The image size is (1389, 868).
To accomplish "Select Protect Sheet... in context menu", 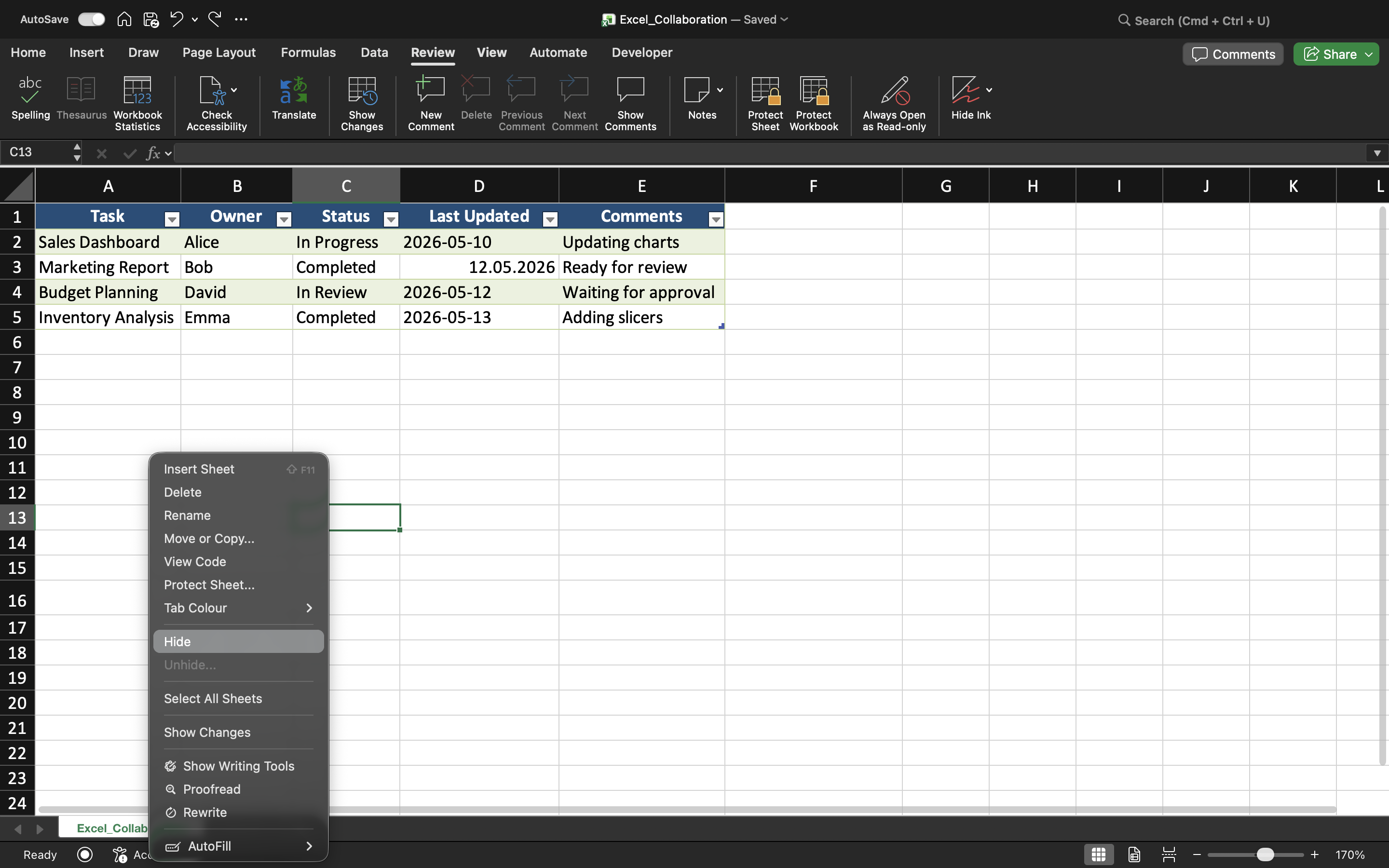I will coord(239,585).
